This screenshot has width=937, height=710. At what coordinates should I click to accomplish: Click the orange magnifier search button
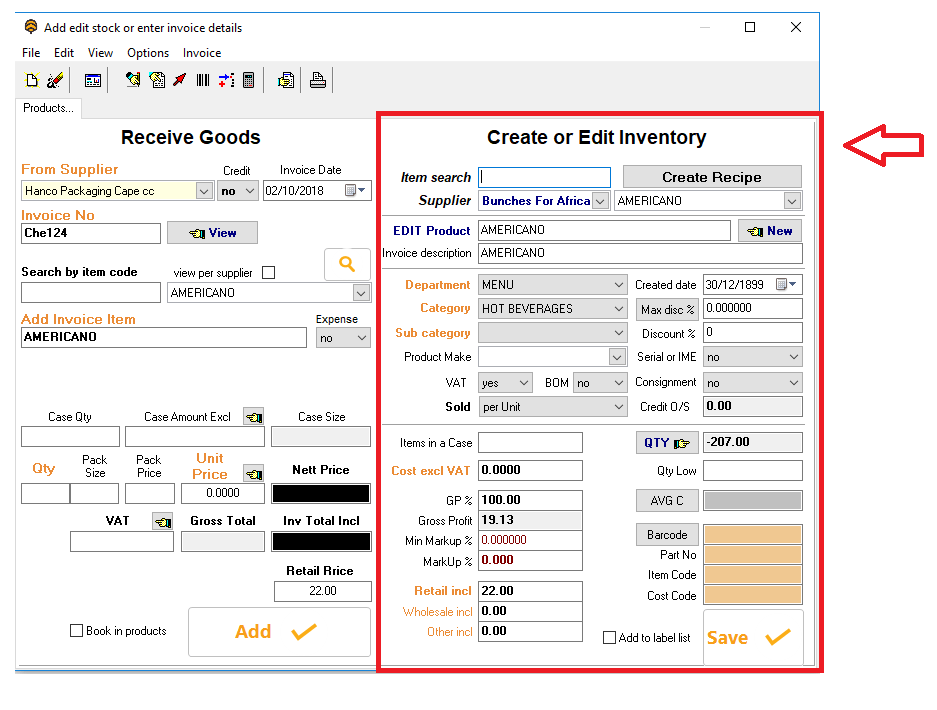[347, 264]
